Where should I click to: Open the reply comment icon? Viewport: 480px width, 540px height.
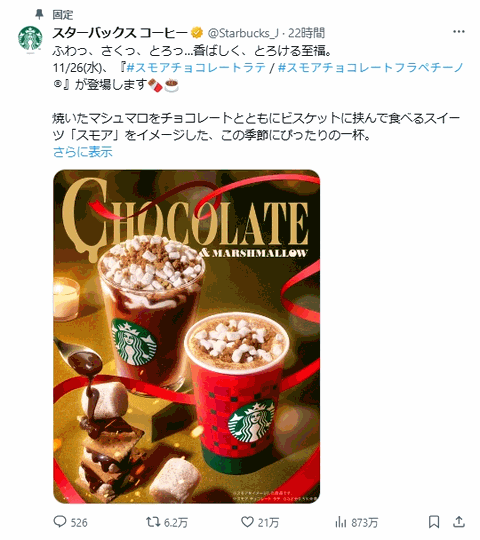click(x=60, y=522)
